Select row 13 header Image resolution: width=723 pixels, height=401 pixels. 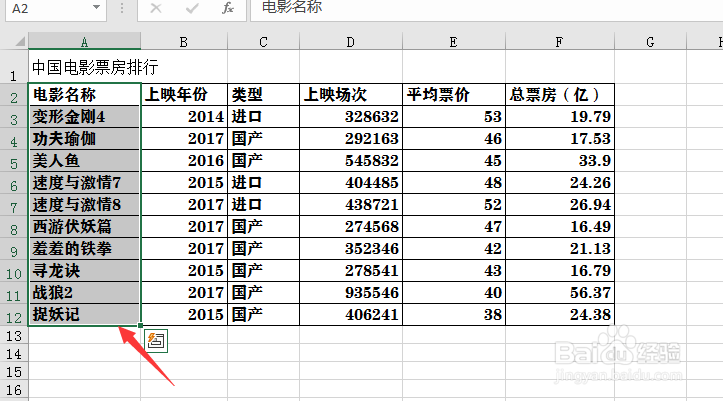click(x=14, y=335)
